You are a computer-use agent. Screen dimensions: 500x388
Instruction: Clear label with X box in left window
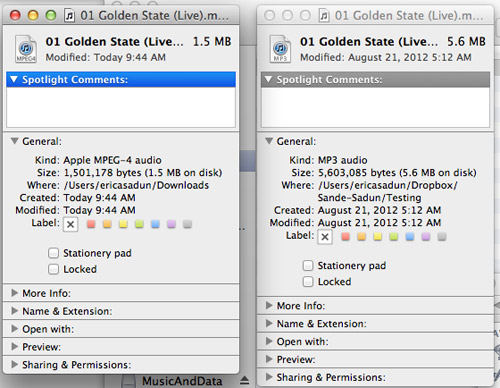pos(70,224)
